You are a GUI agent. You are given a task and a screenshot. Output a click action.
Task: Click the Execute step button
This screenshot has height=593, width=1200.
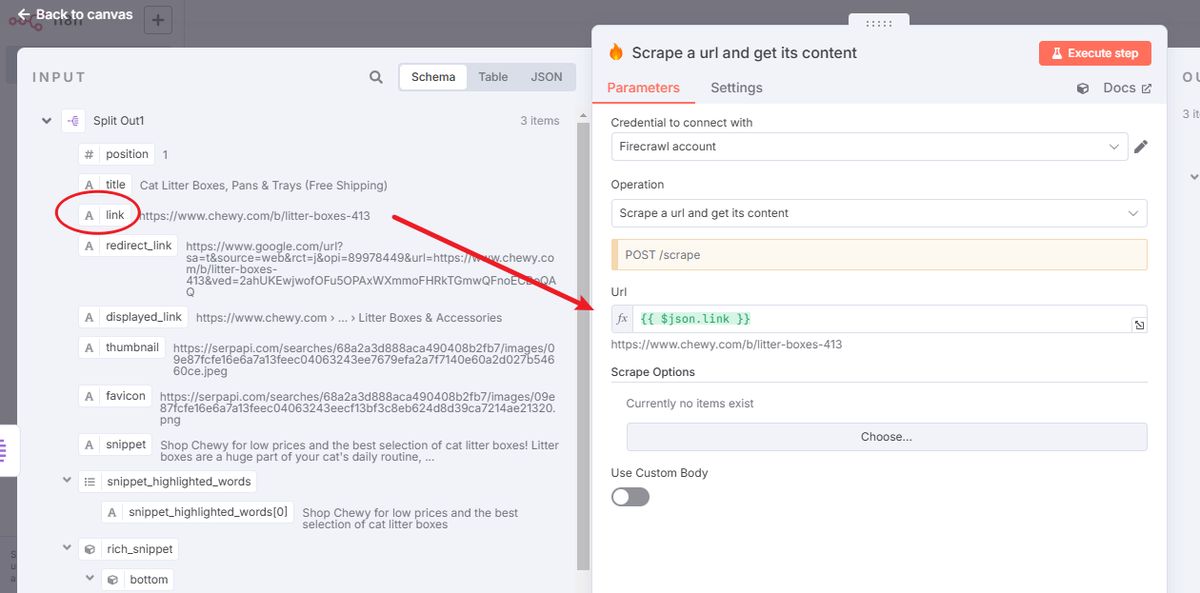(x=1095, y=53)
